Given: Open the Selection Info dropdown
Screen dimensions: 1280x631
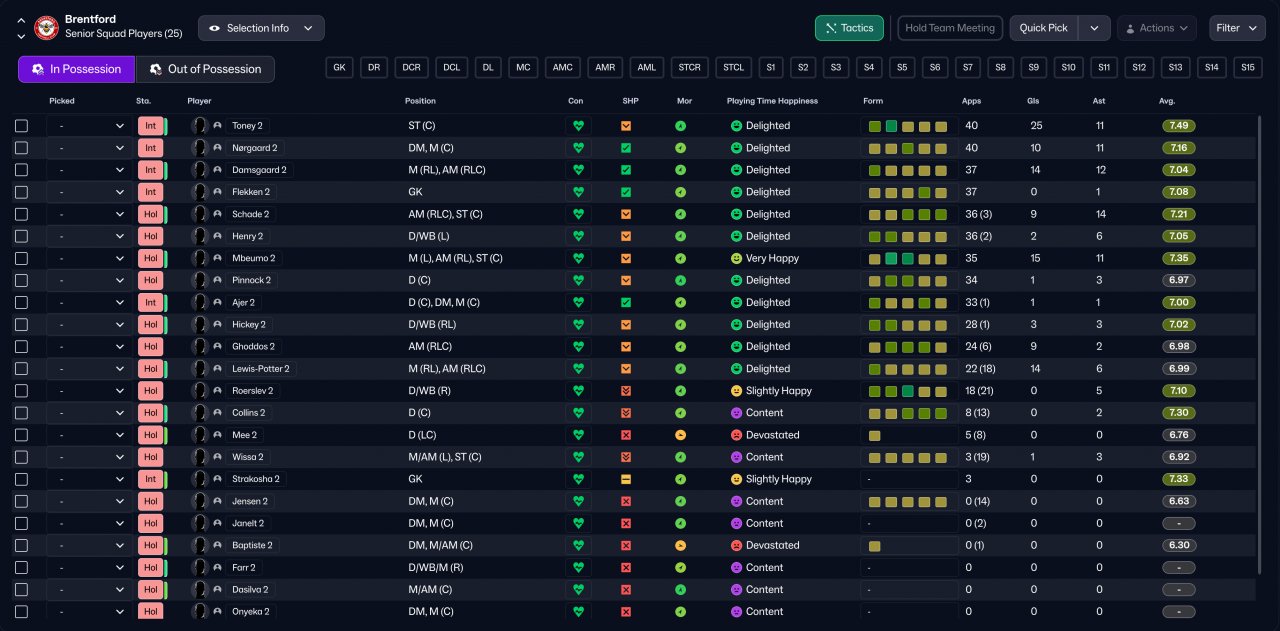Looking at the screenshot, I should pyautogui.click(x=261, y=28).
